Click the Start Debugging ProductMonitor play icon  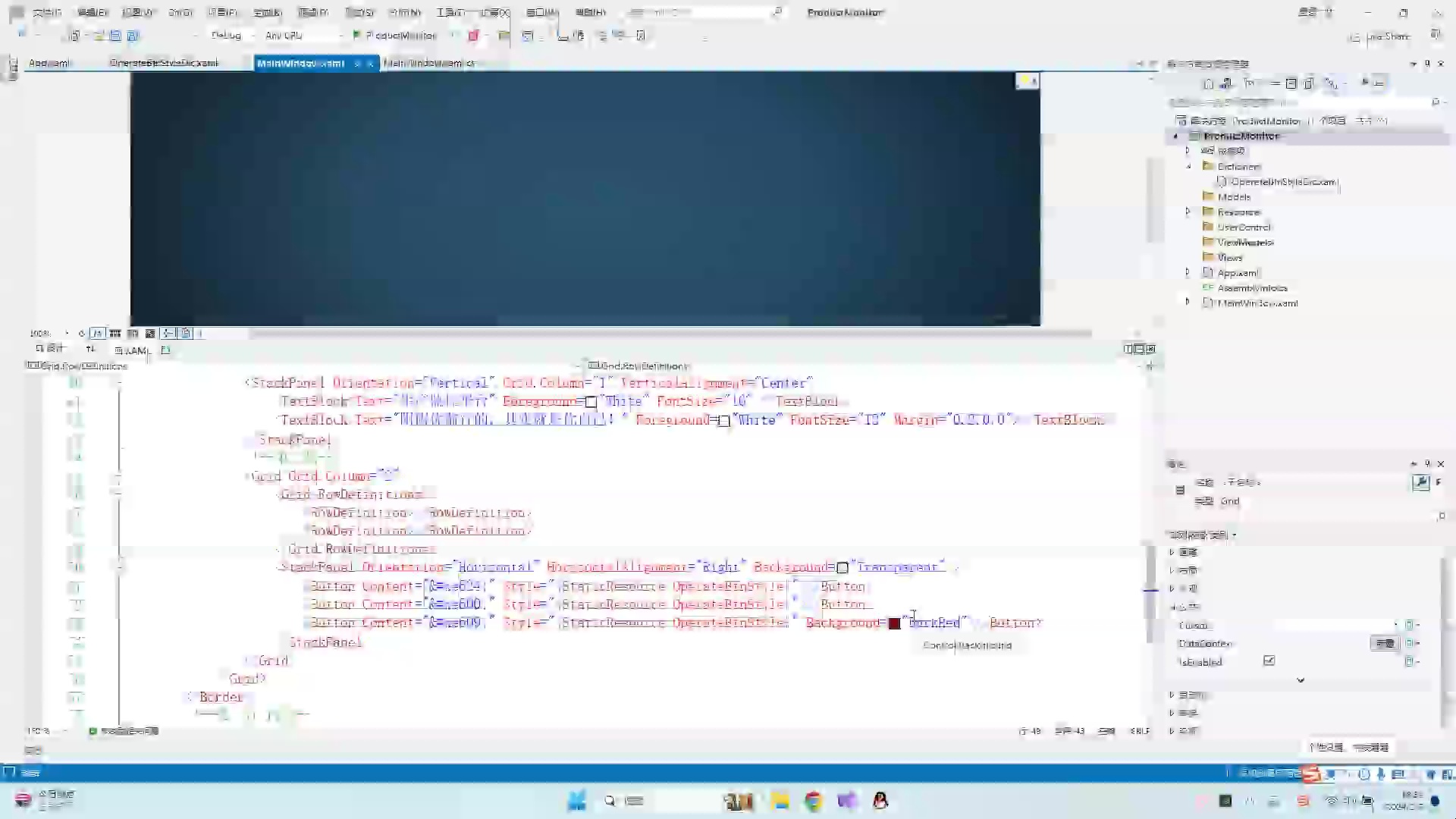(356, 36)
